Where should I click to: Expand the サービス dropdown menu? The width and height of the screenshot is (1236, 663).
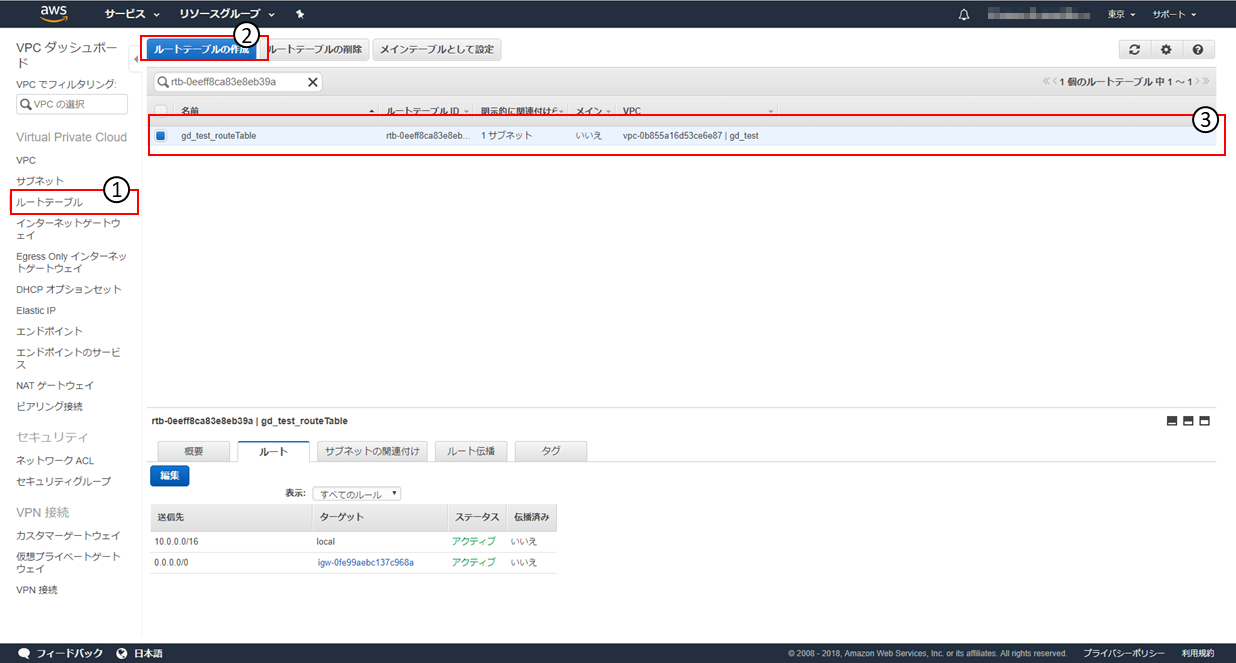(x=132, y=15)
